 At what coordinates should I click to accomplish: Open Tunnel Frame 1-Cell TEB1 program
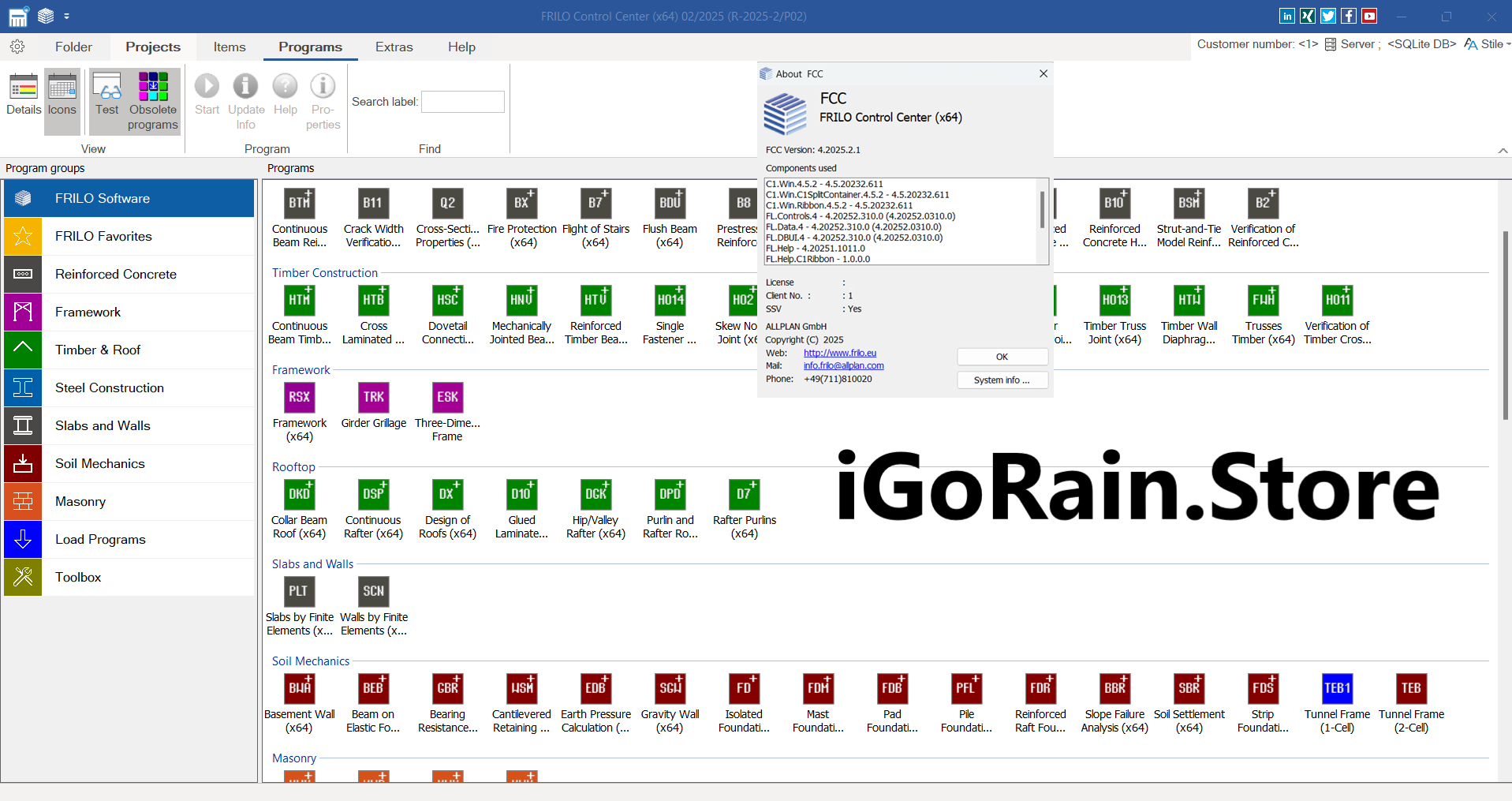(1337, 689)
